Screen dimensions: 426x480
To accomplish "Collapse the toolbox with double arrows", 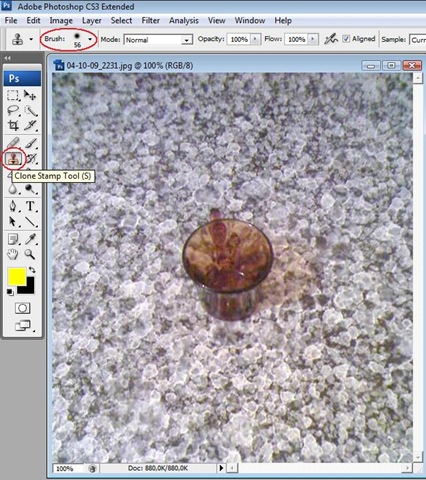I will [7, 58].
